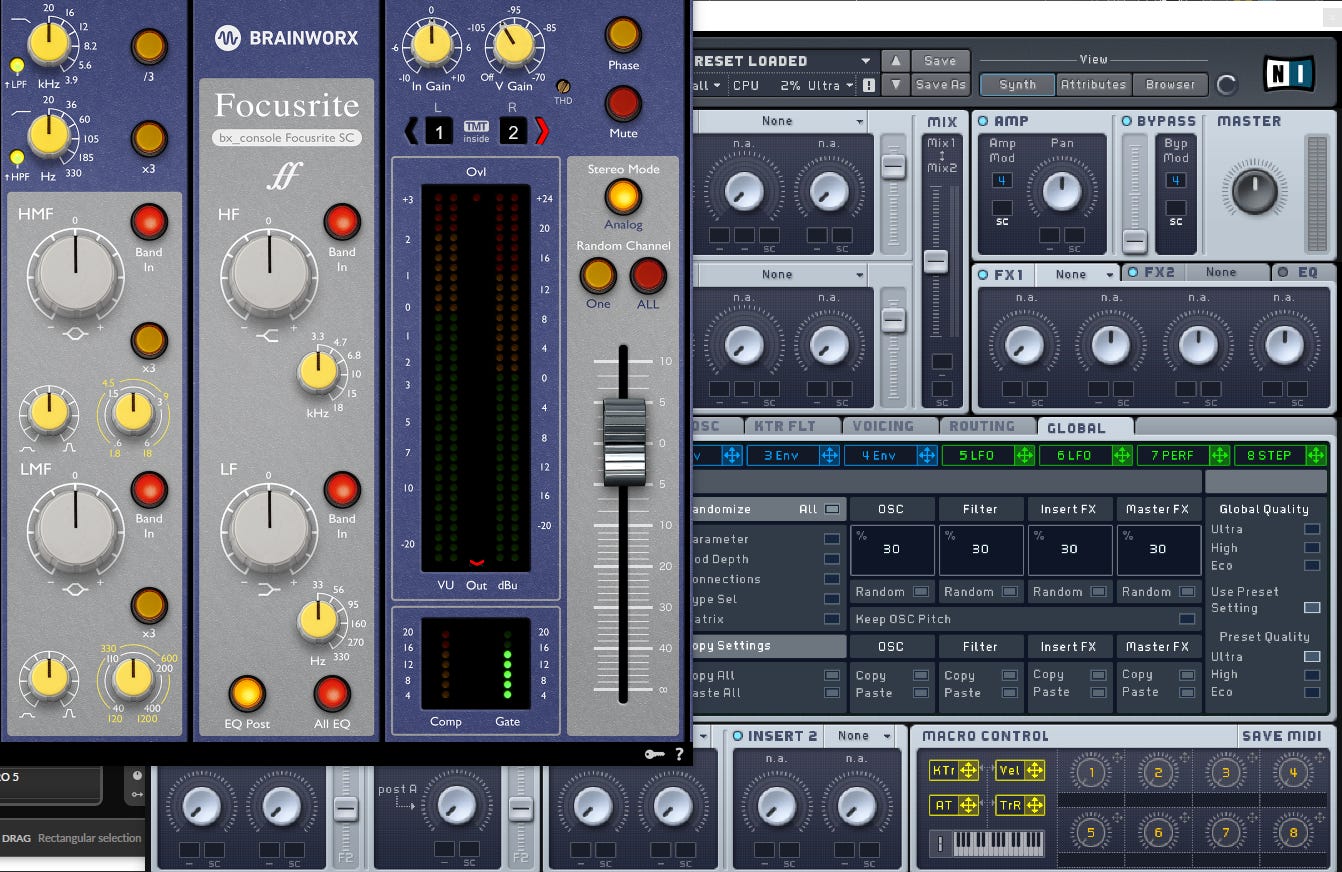
Task: Click the TMT inside badge
Action: [x=476, y=130]
